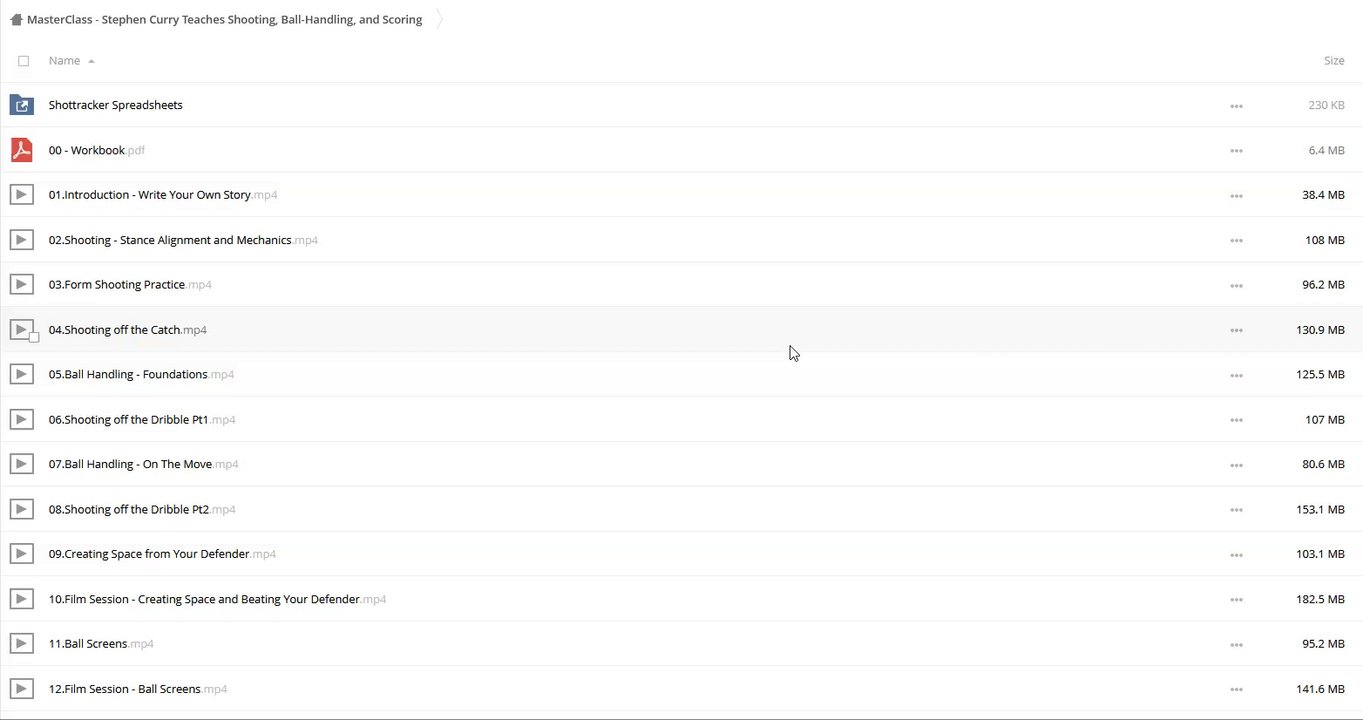Click the video icon for 01.Introduction
Screen dimensions: 1363x720
[21, 195]
